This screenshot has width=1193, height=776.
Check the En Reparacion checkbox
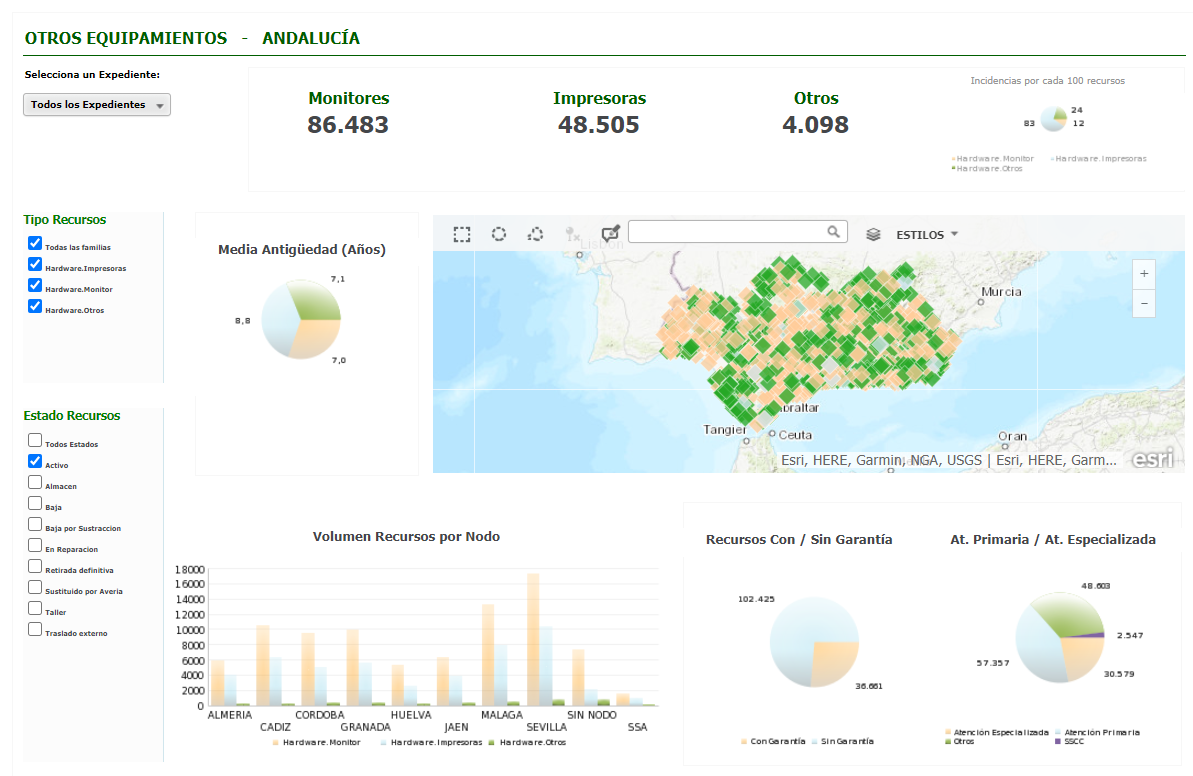(x=35, y=545)
